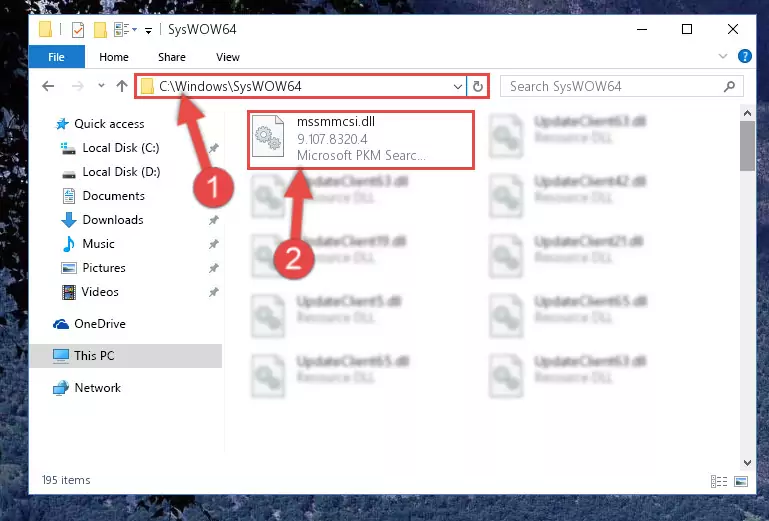The width and height of the screenshot is (769, 521).
Task: Open Downloads in the navigation pane
Action: 113,220
